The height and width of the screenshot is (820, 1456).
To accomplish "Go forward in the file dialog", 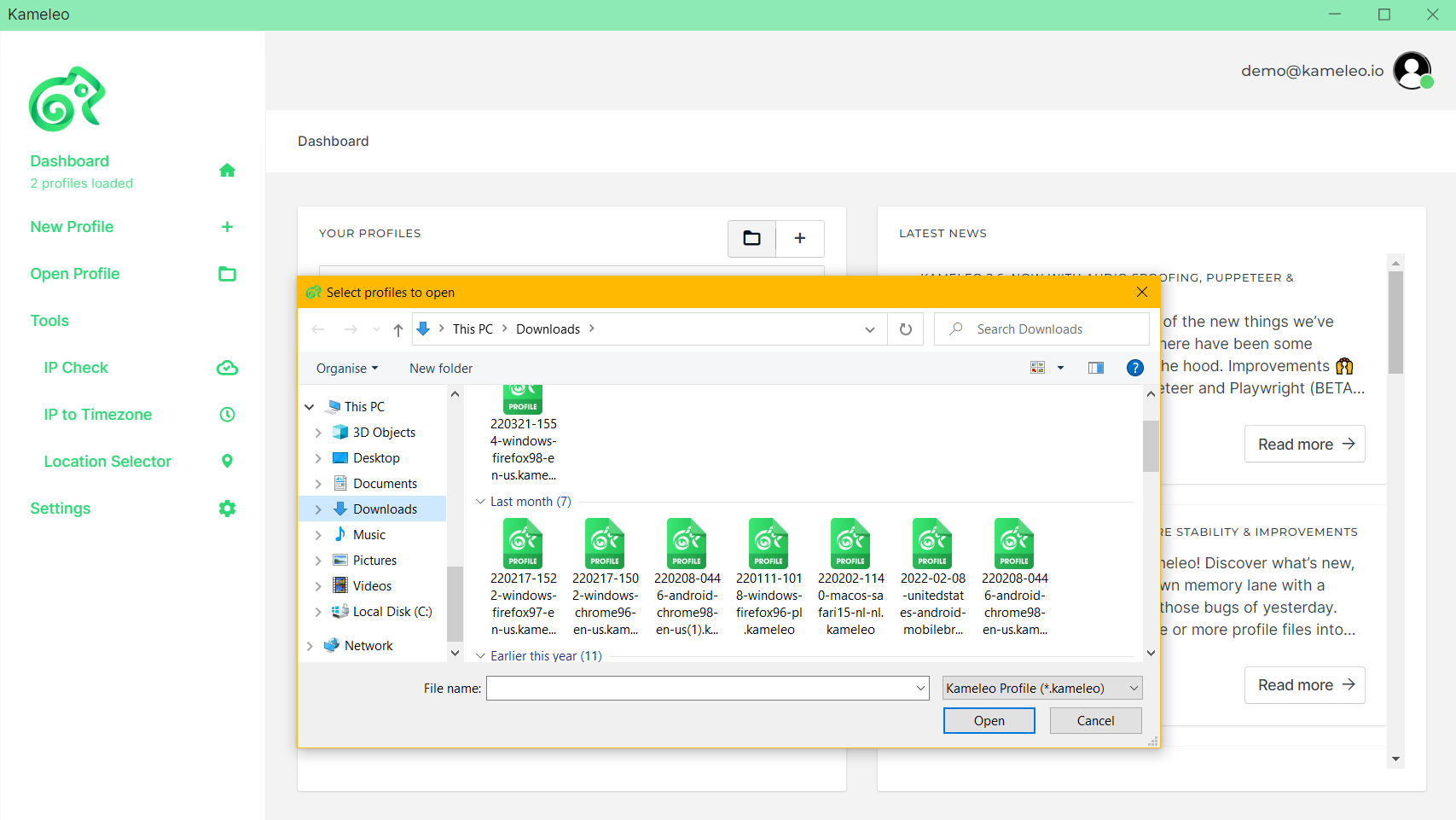I will [351, 329].
